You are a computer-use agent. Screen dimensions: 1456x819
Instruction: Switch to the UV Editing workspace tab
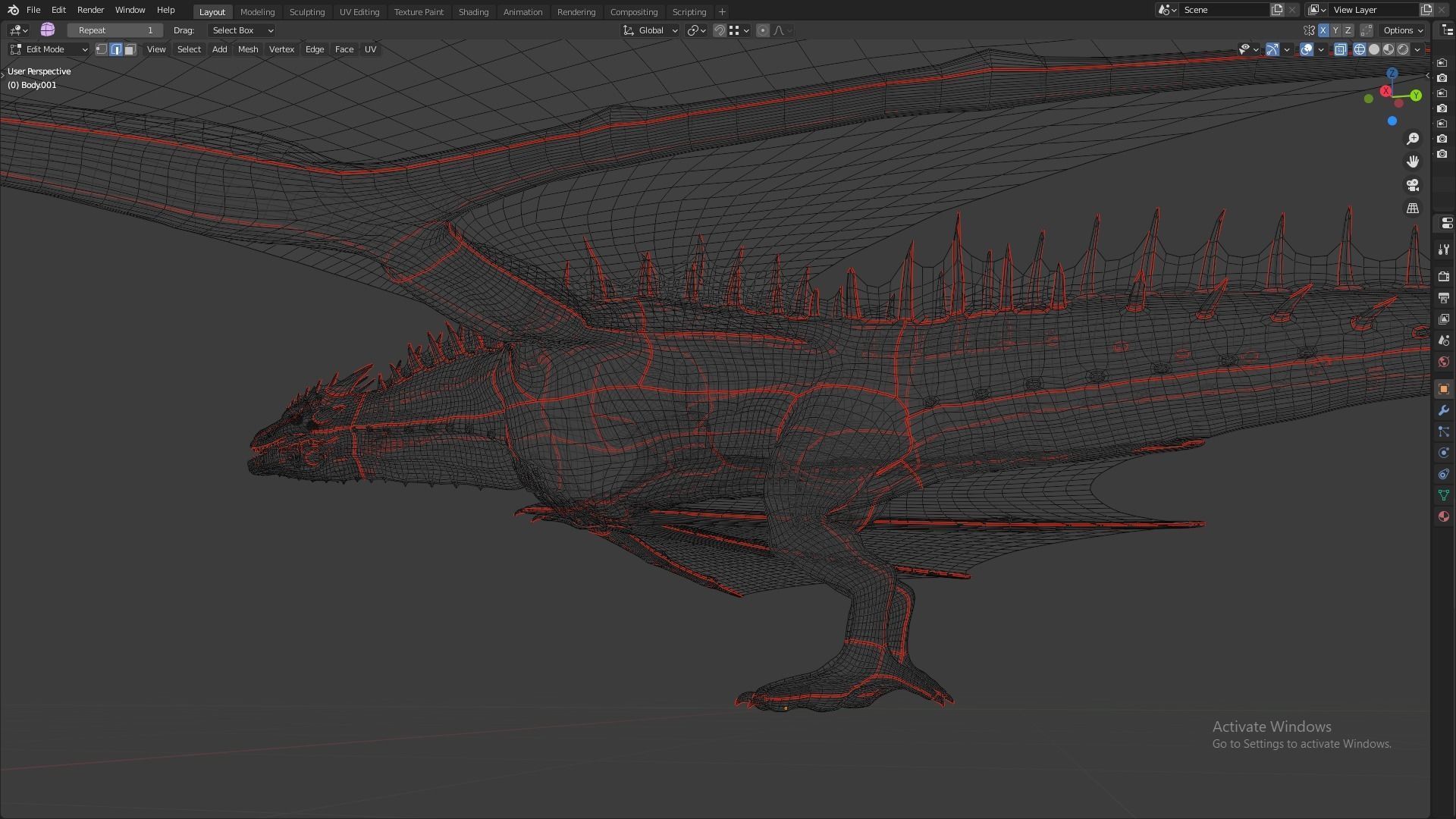coord(359,12)
